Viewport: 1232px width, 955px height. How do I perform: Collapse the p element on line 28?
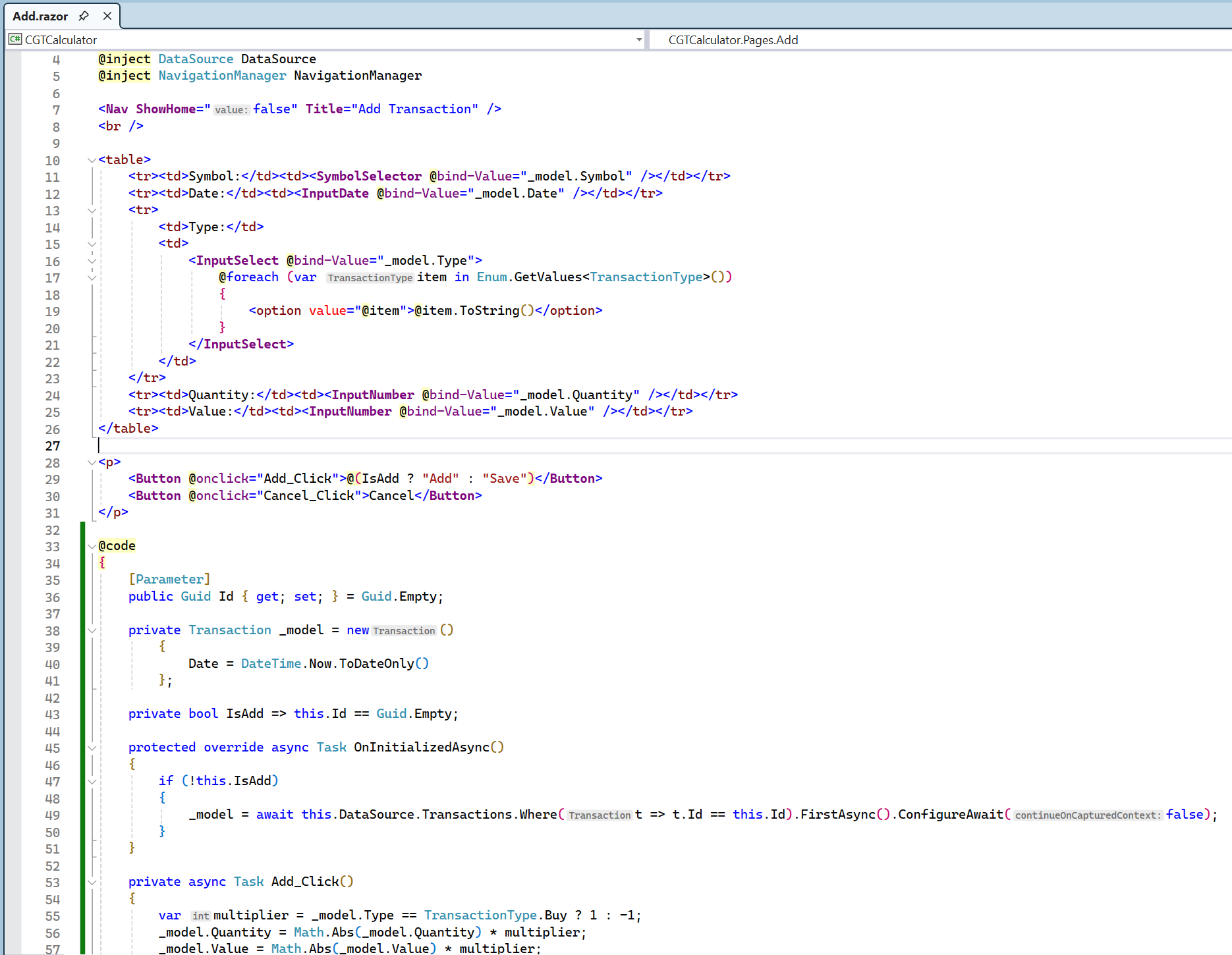click(x=92, y=462)
